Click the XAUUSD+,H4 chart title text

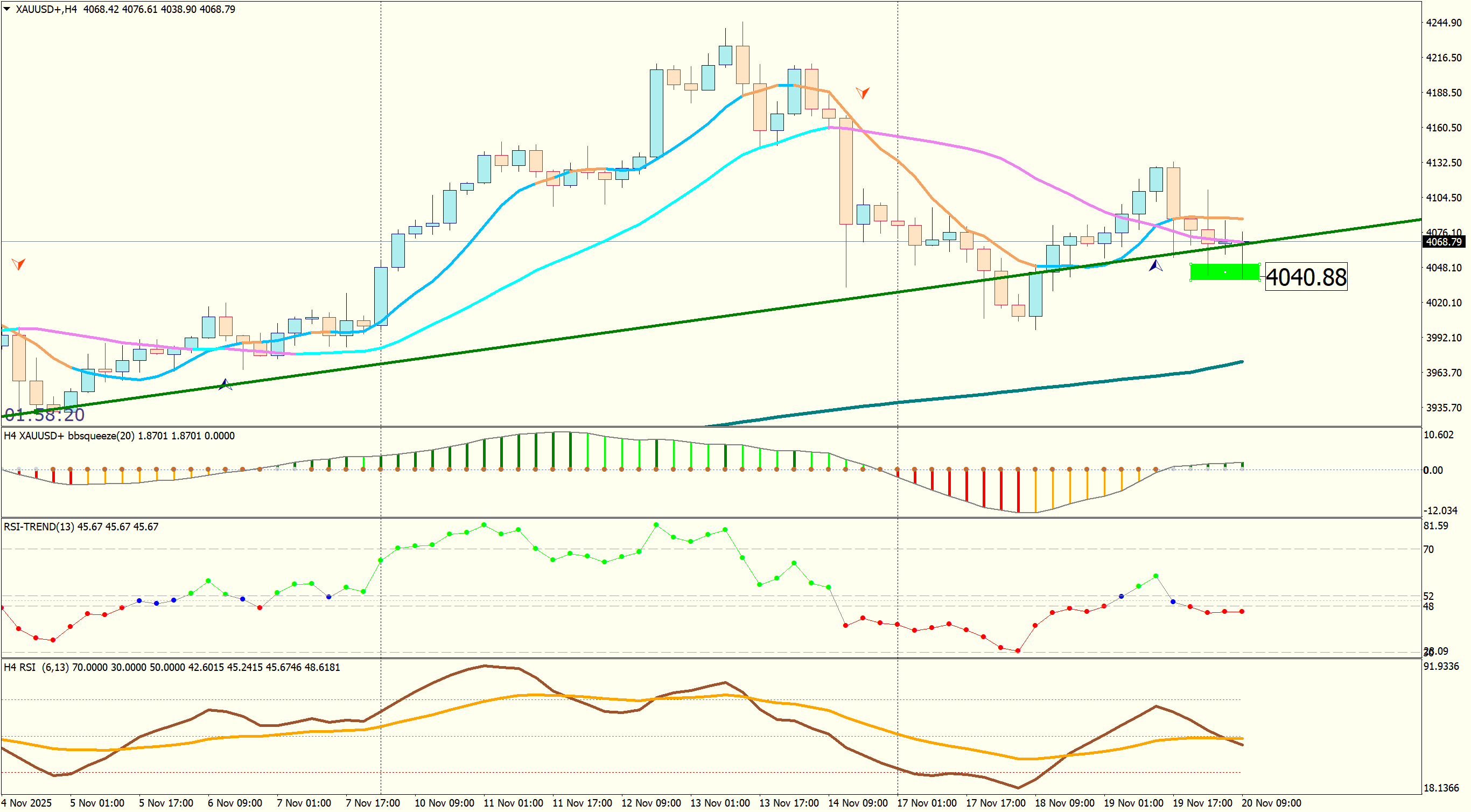pyautogui.click(x=46, y=9)
